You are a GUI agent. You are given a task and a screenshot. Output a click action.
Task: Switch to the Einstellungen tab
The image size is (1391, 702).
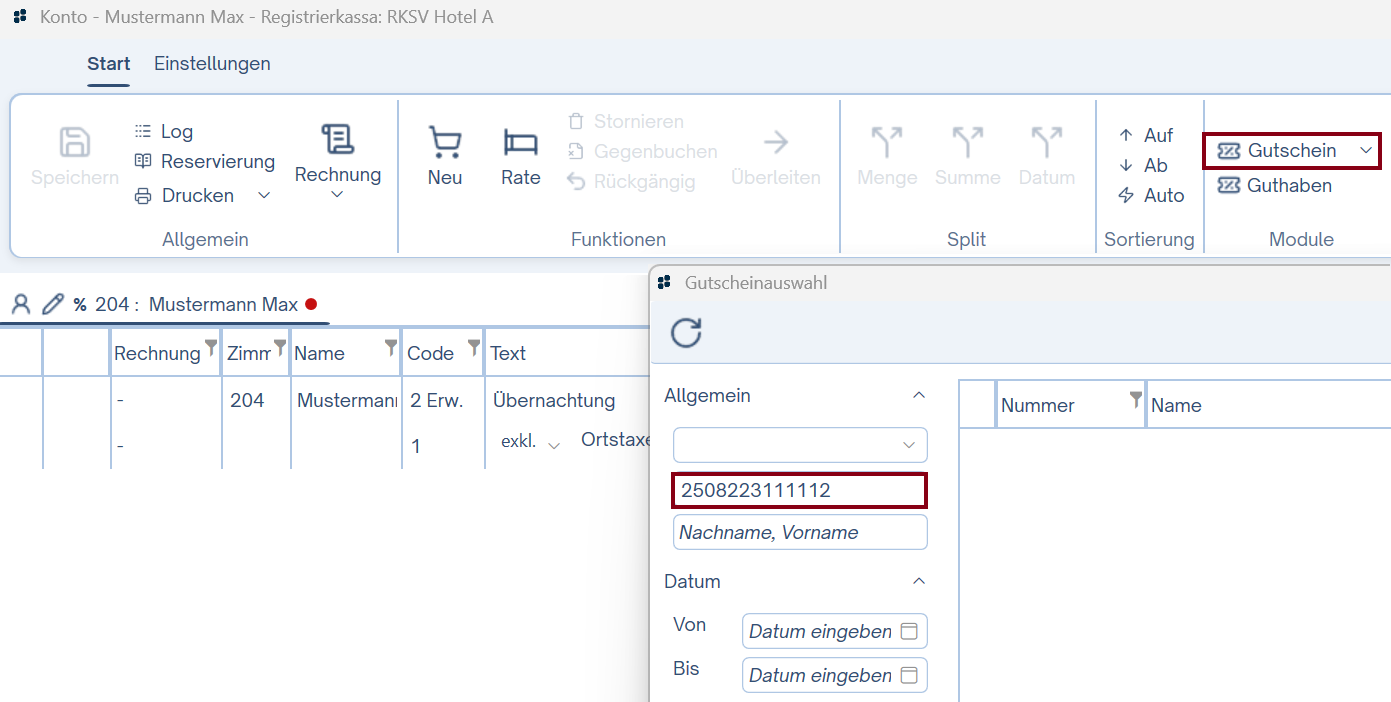pyautogui.click(x=212, y=64)
